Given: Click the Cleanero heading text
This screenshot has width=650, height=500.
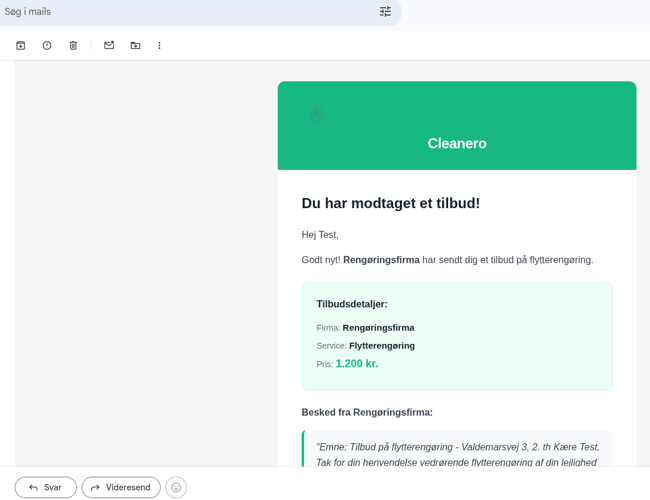Looking at the screenshot, I should [457, 143].
